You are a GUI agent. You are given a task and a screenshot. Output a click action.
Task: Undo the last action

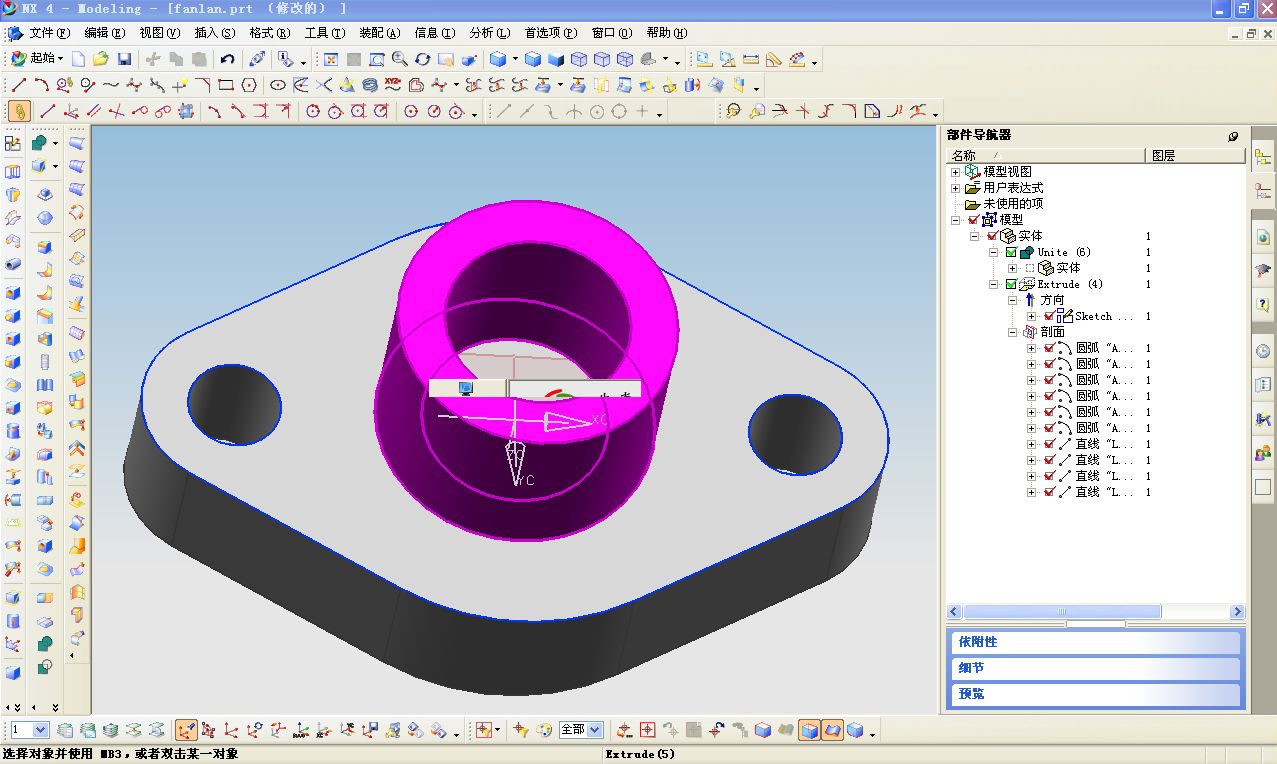coord(228,60)
